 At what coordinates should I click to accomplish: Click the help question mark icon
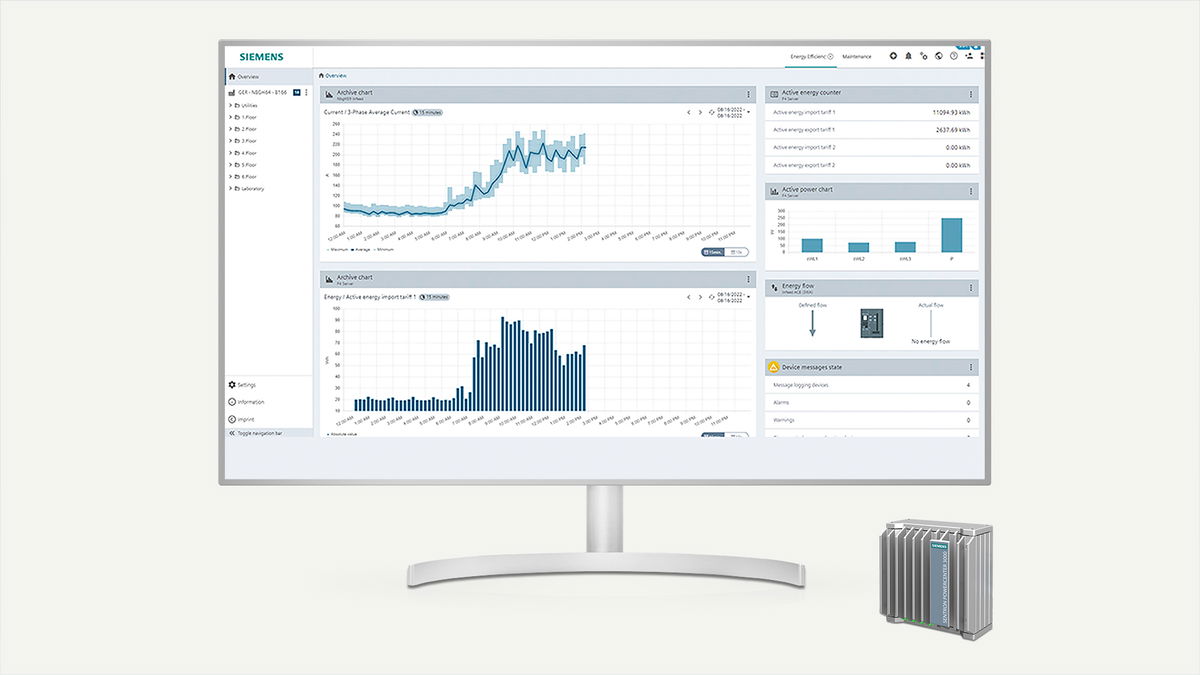[x=953, y=56]
